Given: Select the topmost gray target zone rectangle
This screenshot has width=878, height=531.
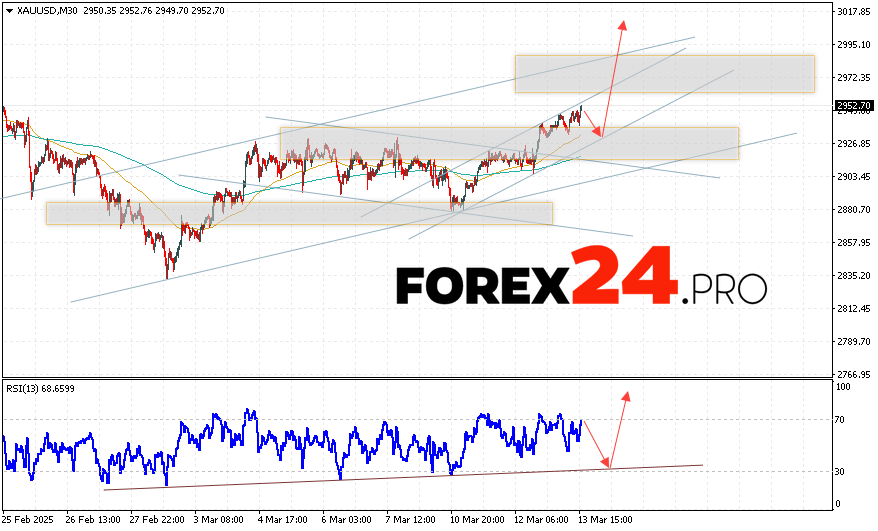Looking at the screenshot, I should pos(664,73).
